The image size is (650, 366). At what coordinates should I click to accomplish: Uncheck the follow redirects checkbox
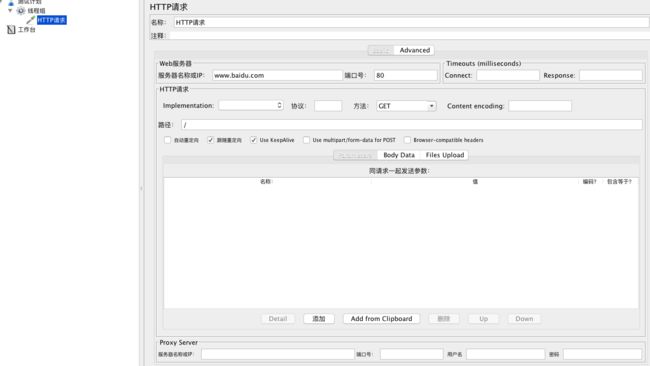[x=211, y=140]
